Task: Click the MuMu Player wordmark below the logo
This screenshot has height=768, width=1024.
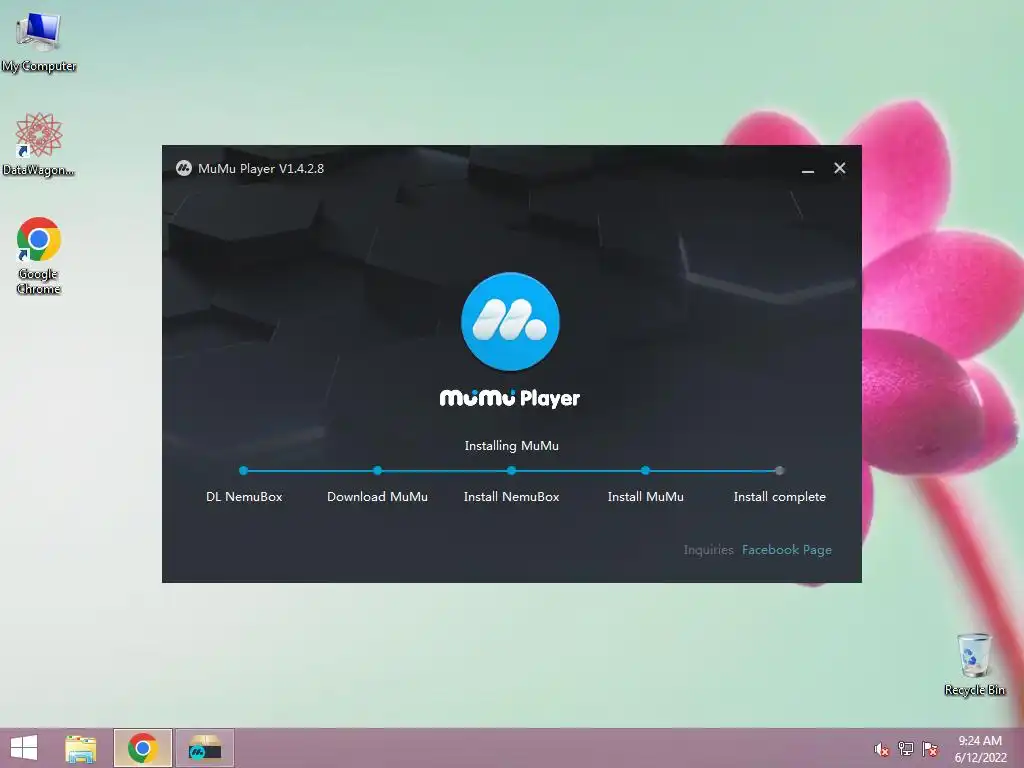Action: tap(510, 398)
